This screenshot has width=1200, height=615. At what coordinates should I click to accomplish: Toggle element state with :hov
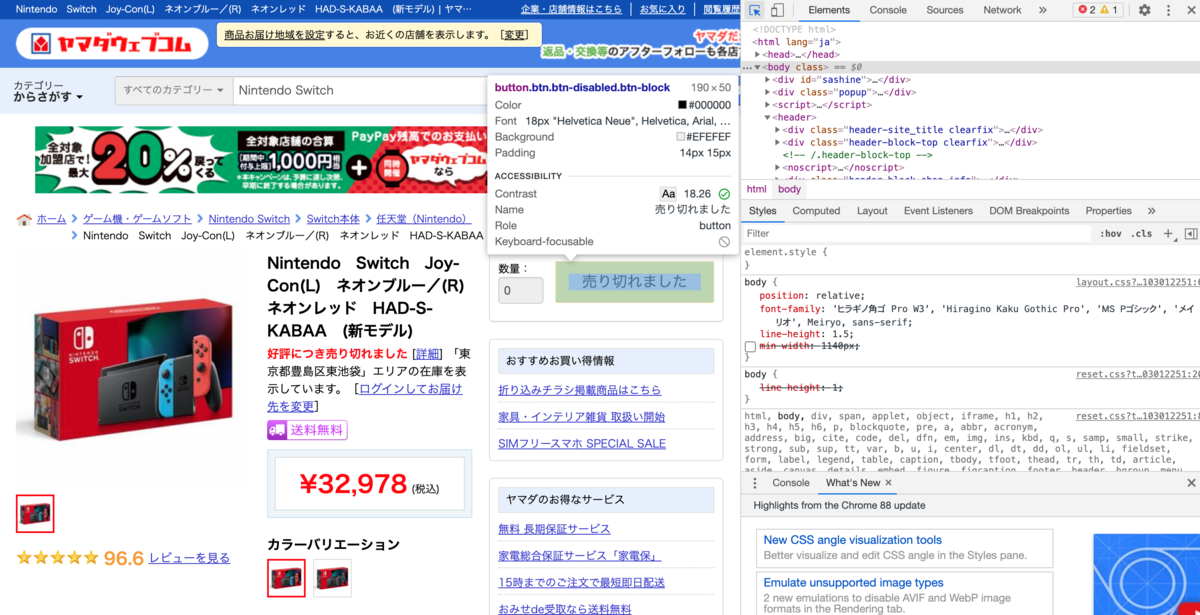1111,233
